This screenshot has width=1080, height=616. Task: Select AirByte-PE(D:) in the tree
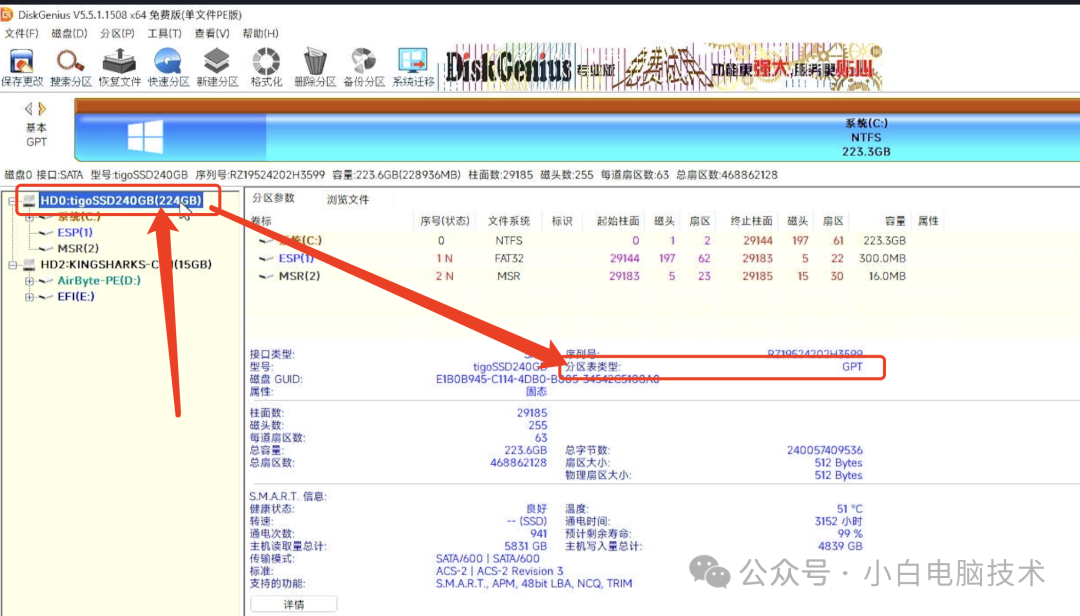pyautogui.click(x=99, y=280)
